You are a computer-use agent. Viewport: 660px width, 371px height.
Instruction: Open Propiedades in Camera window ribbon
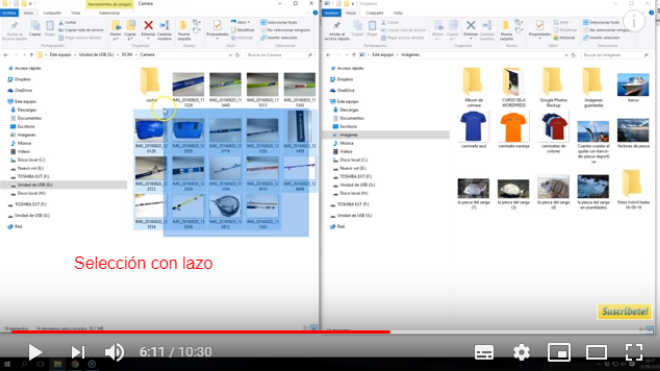click(217, 29)
